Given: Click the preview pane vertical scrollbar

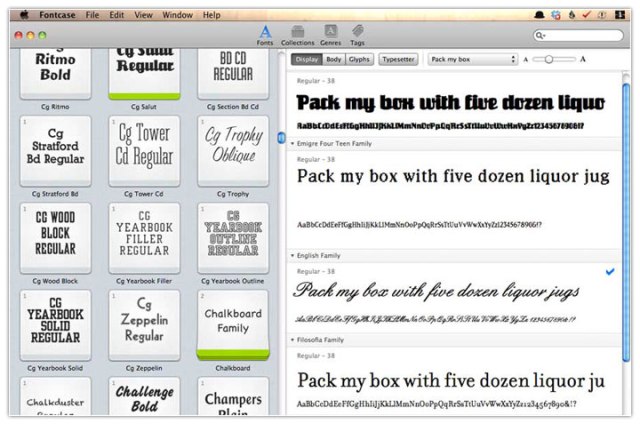Looking at the screenshot, I should pos(626,222).
